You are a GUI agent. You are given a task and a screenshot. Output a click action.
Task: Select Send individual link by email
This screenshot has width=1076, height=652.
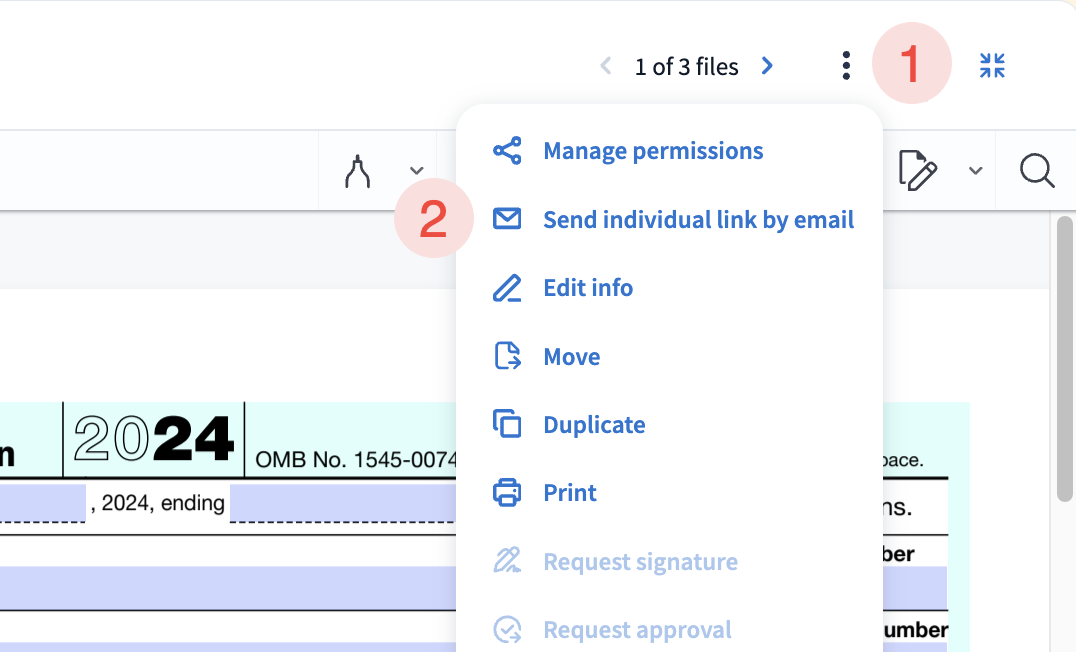[x=698, y=220]
